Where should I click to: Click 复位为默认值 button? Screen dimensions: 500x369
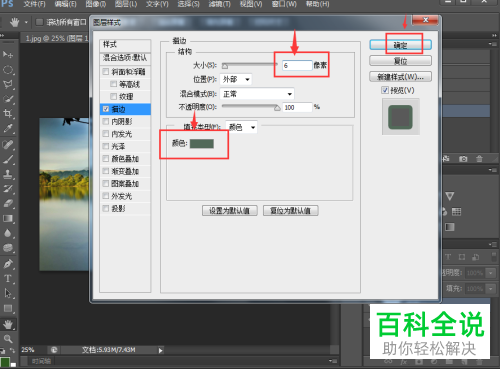290,211
